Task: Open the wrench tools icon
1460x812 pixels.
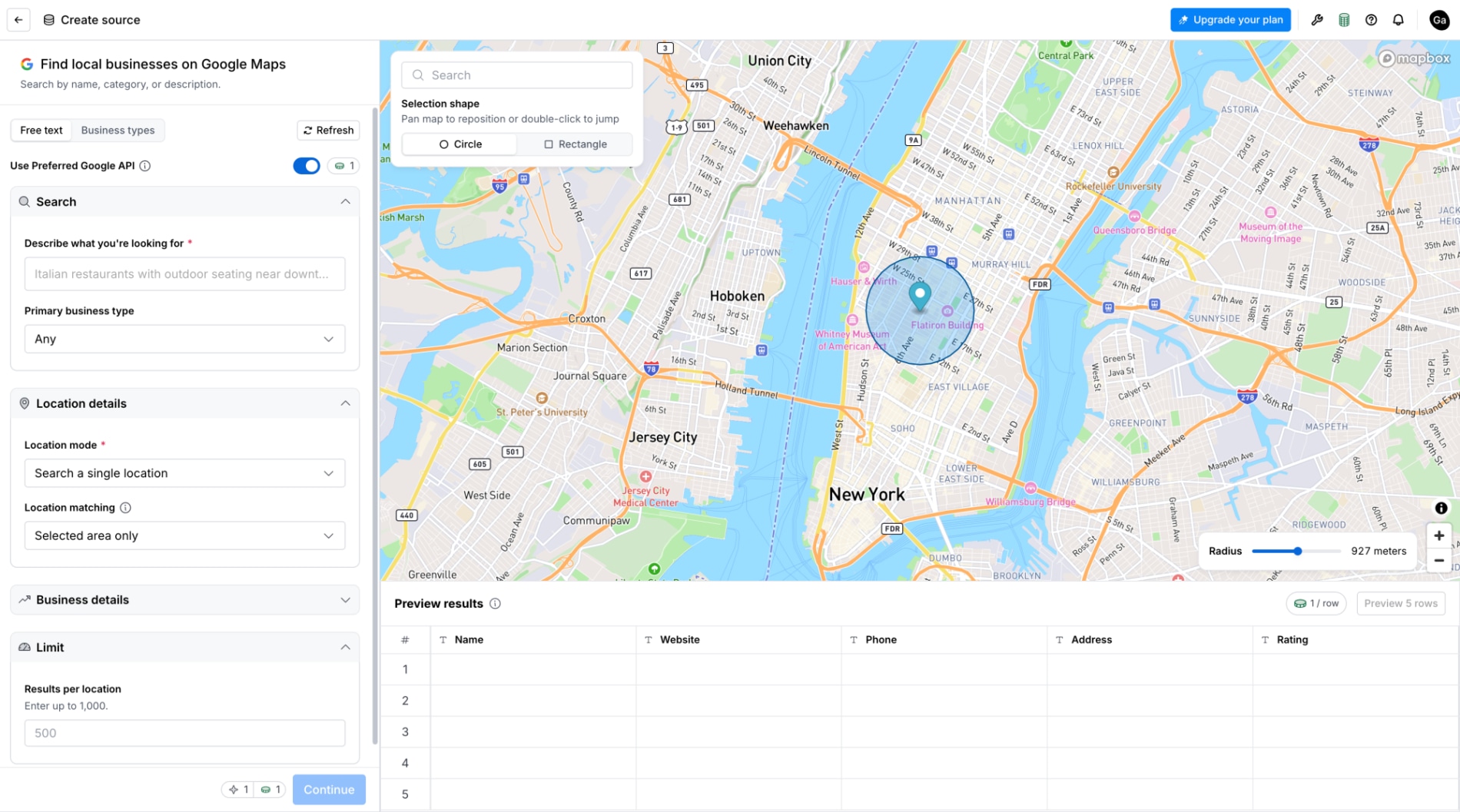Action: pos(1317,20)
